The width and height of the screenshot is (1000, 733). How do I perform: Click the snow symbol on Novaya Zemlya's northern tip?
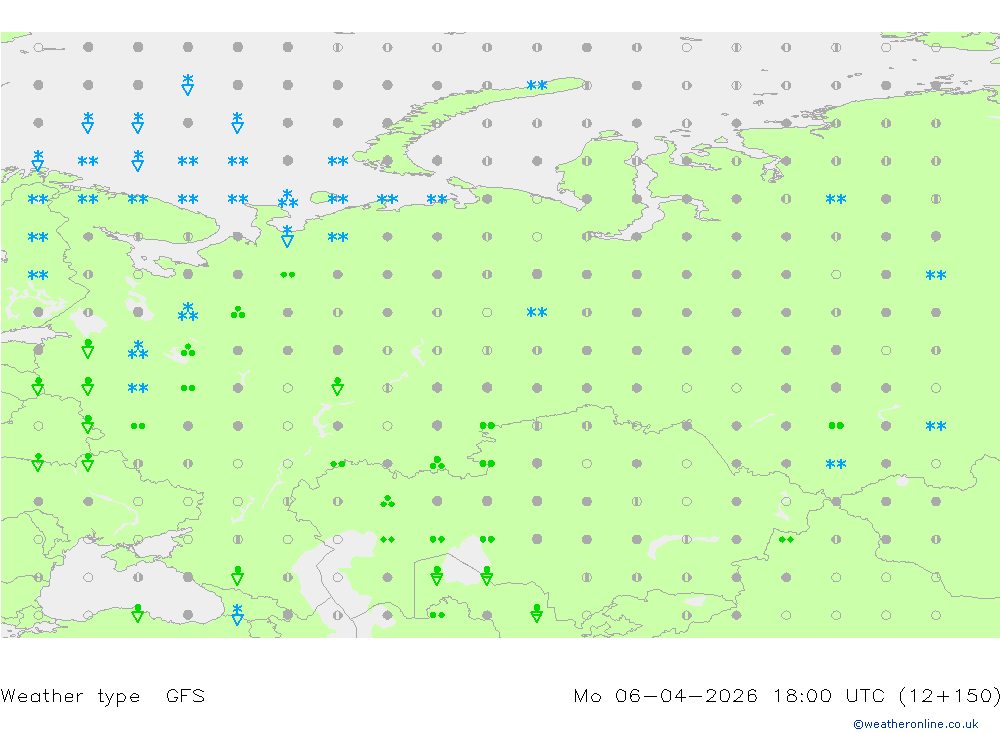click(537, 85)
